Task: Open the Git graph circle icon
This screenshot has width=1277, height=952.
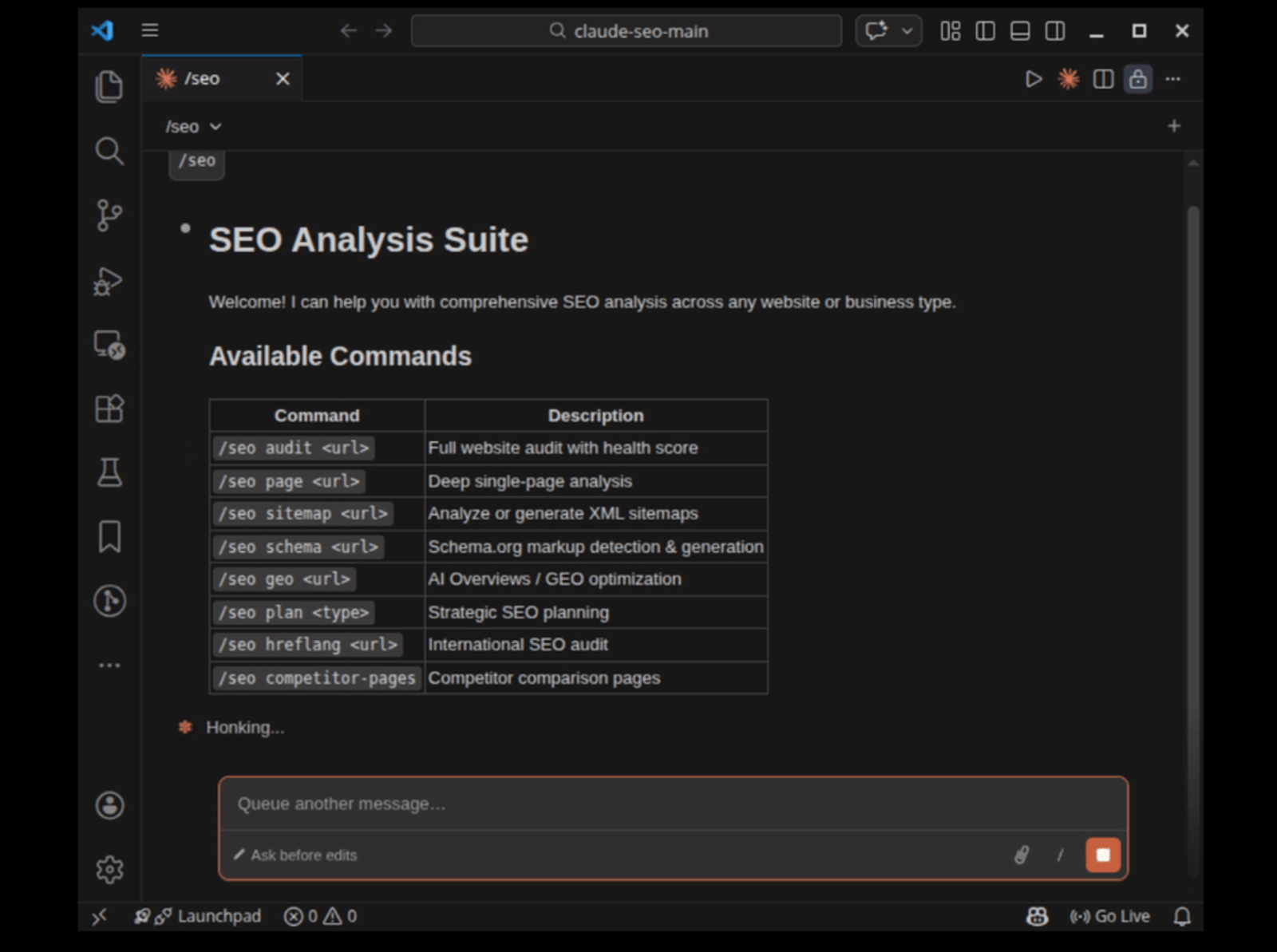Action: pyautogui.click(x=109, y=601)
